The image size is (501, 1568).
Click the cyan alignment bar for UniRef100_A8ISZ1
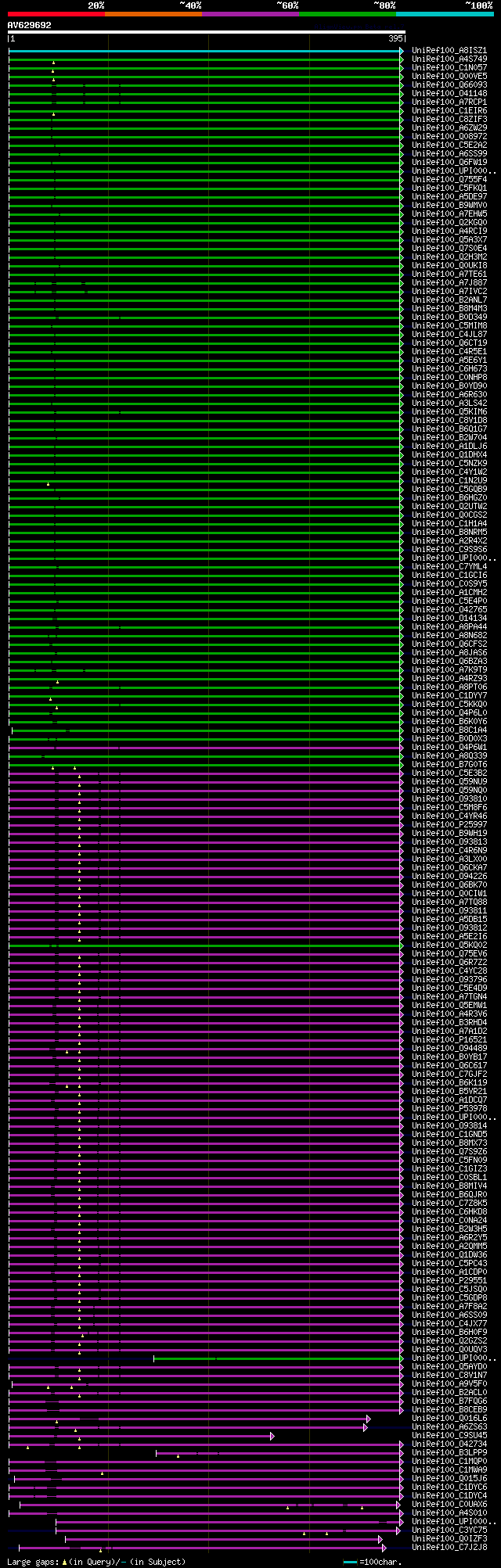[x=204, y=51]
